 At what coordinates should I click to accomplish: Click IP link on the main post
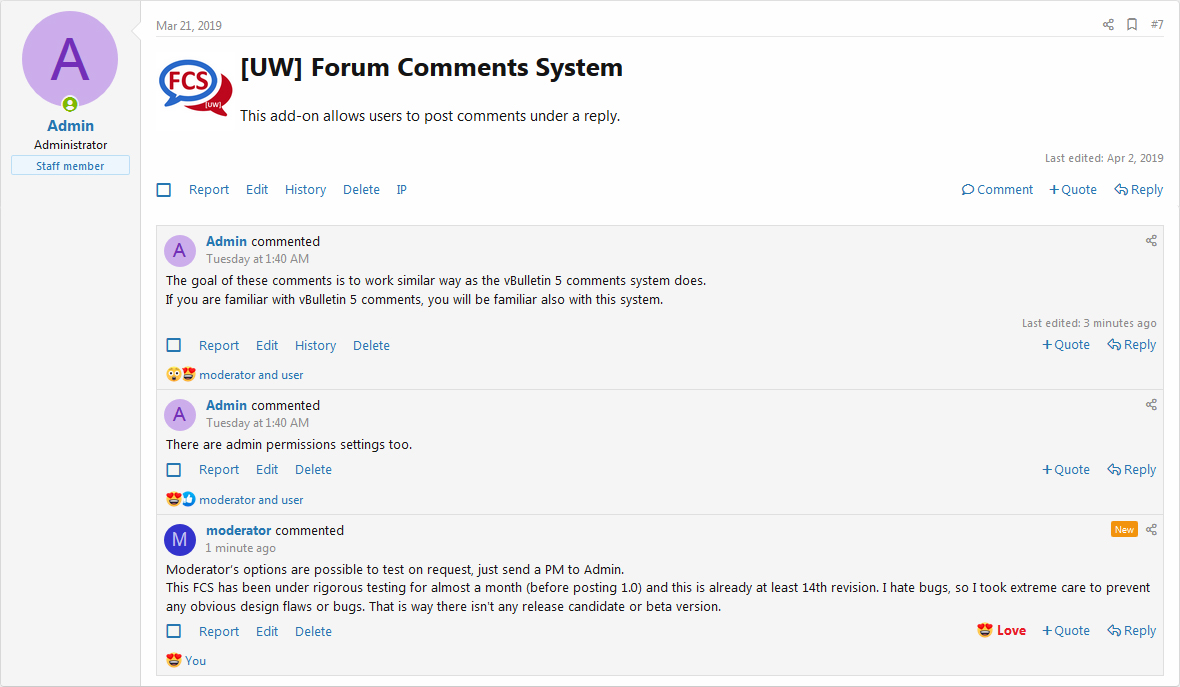click(x=402, y=190)
